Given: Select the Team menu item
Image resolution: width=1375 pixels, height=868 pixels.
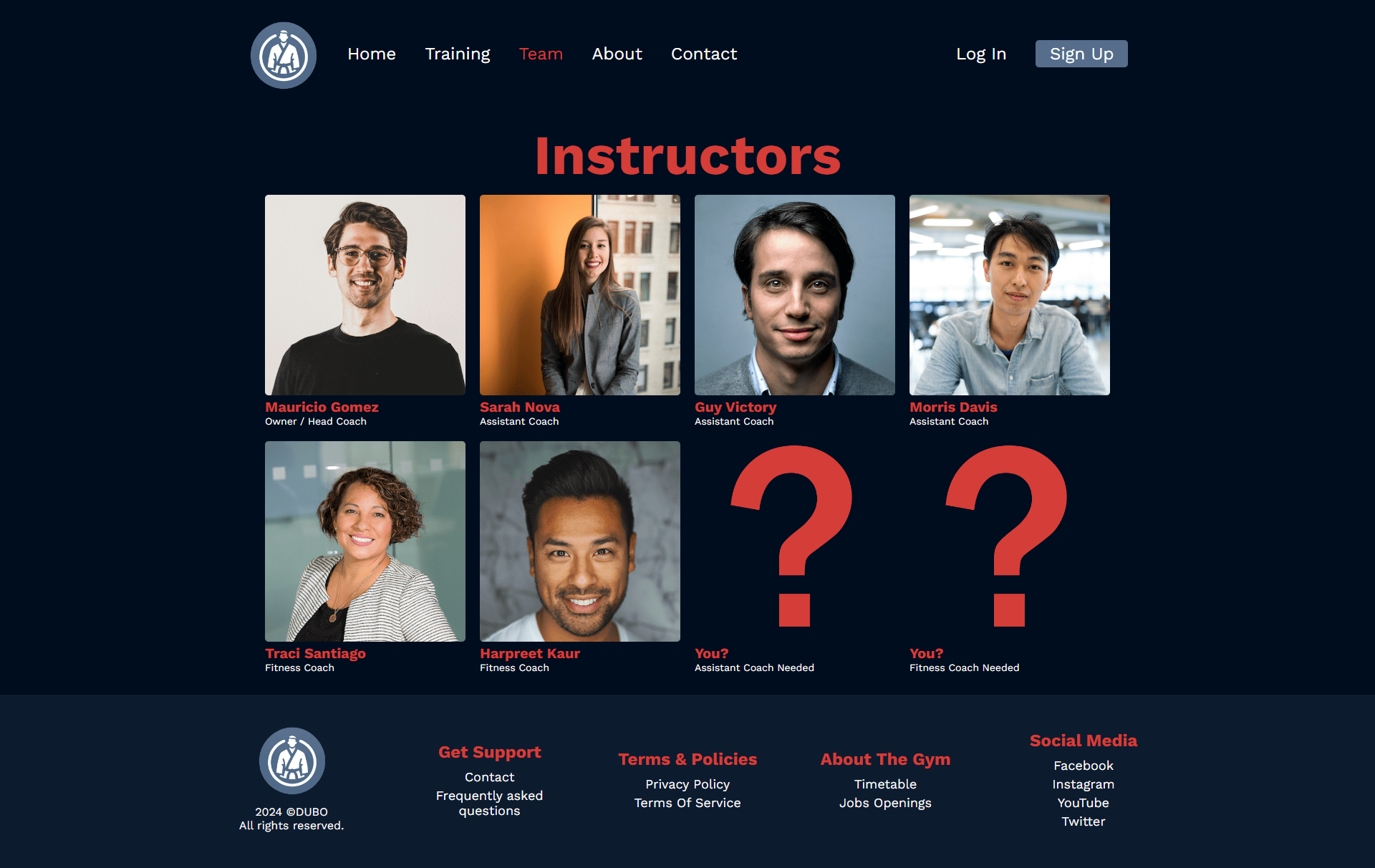Looking at the screenshot, I should coord(541,54).
